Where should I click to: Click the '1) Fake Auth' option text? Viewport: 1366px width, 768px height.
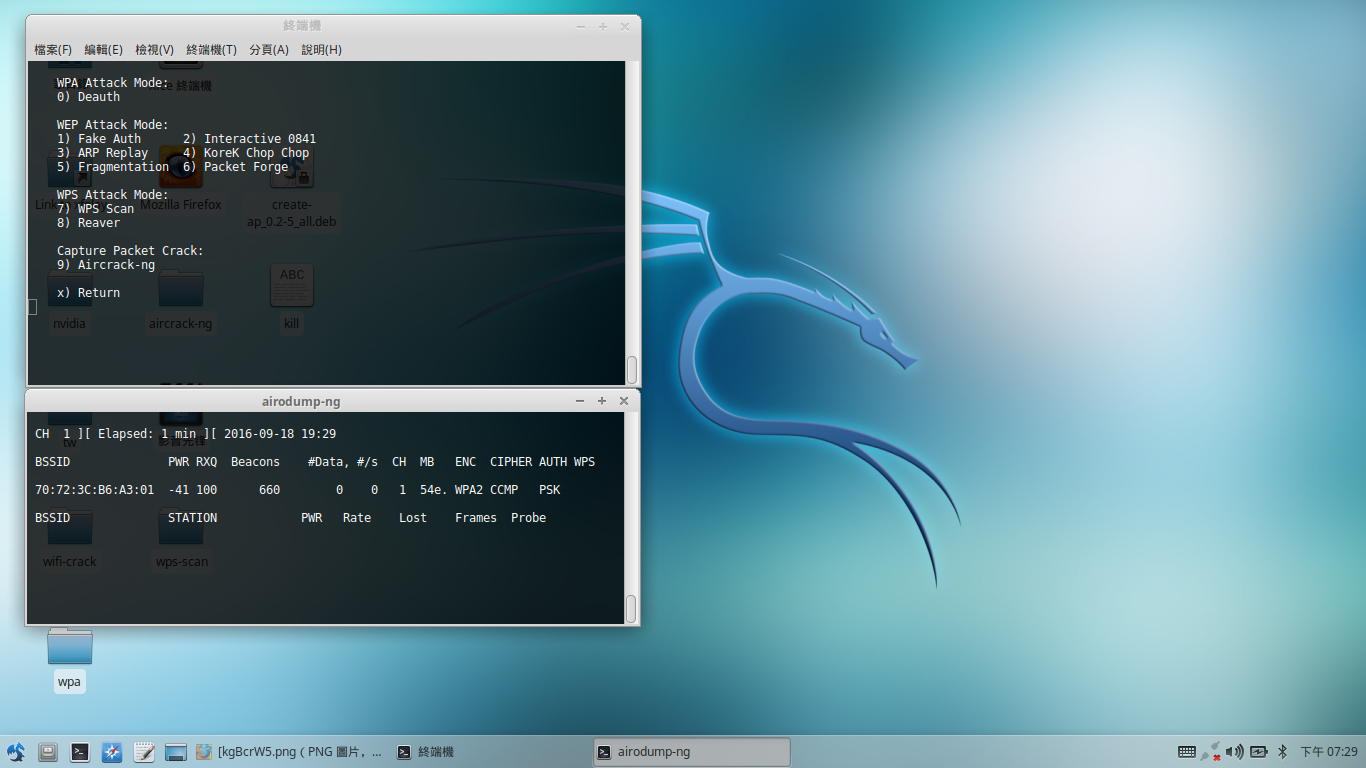click(99, 139)
